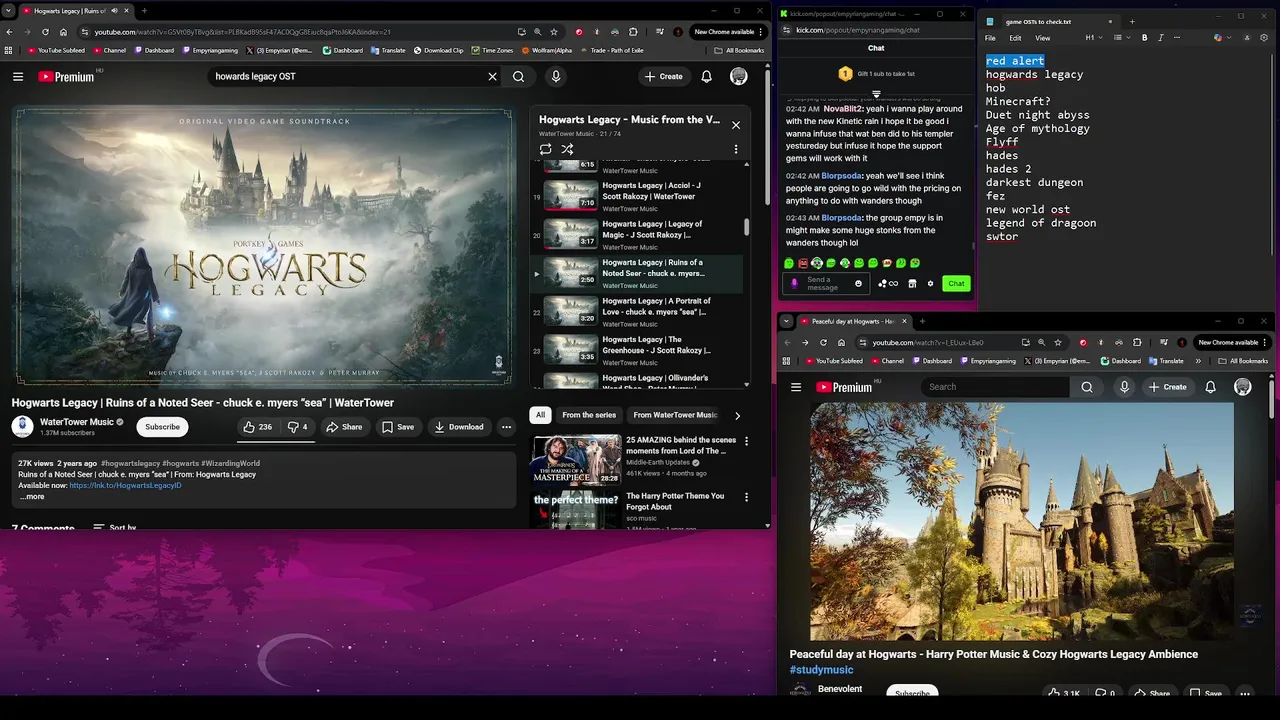Subscribe to WaterTower Music channel
Image resolution: width=1280 pixels, height=720 pixels.
[162, 427]
